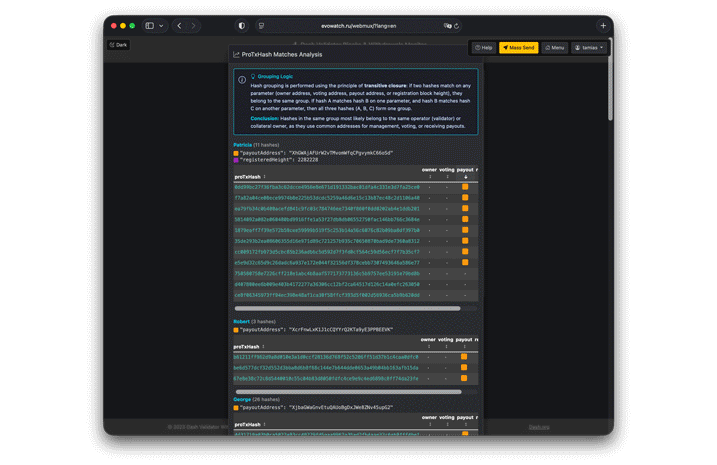
Task: Open the Menu item in top bar
Action: coord(555,47)
